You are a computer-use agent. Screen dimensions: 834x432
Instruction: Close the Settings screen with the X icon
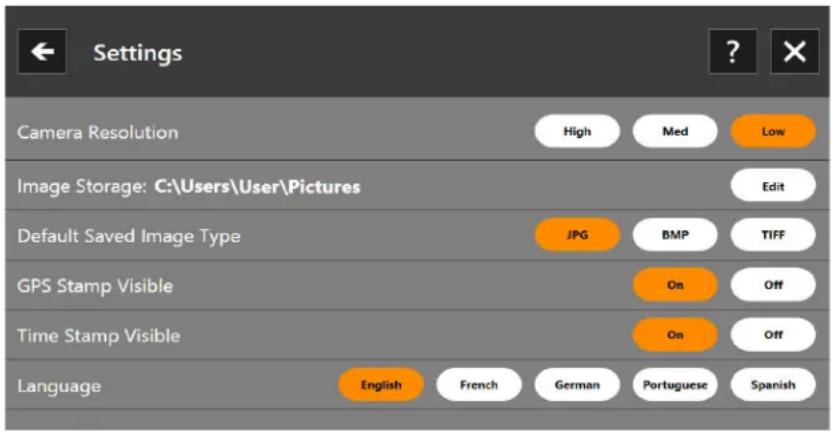pos(794,52)
